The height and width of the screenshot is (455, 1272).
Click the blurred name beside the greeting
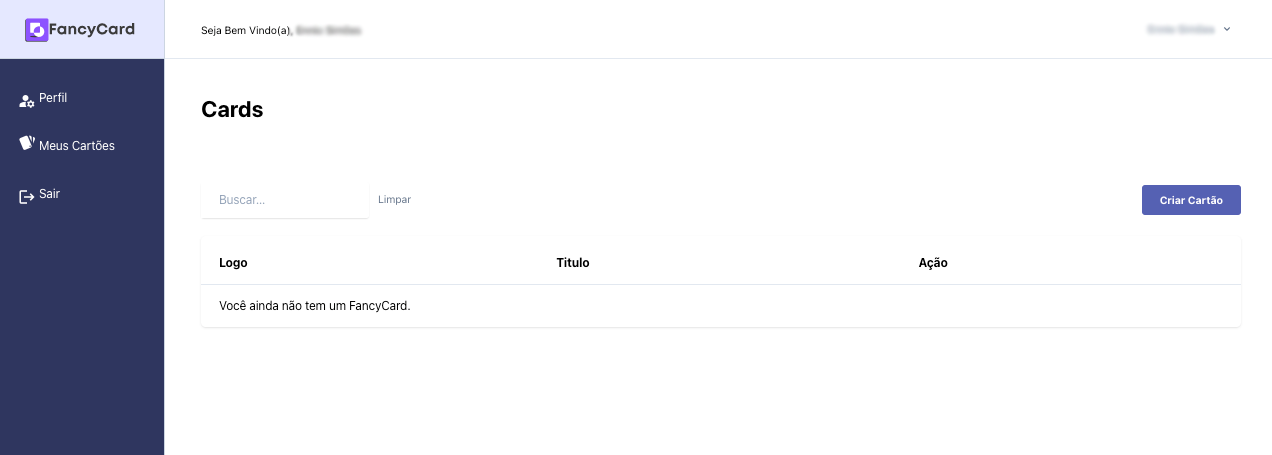click(328, 31)
